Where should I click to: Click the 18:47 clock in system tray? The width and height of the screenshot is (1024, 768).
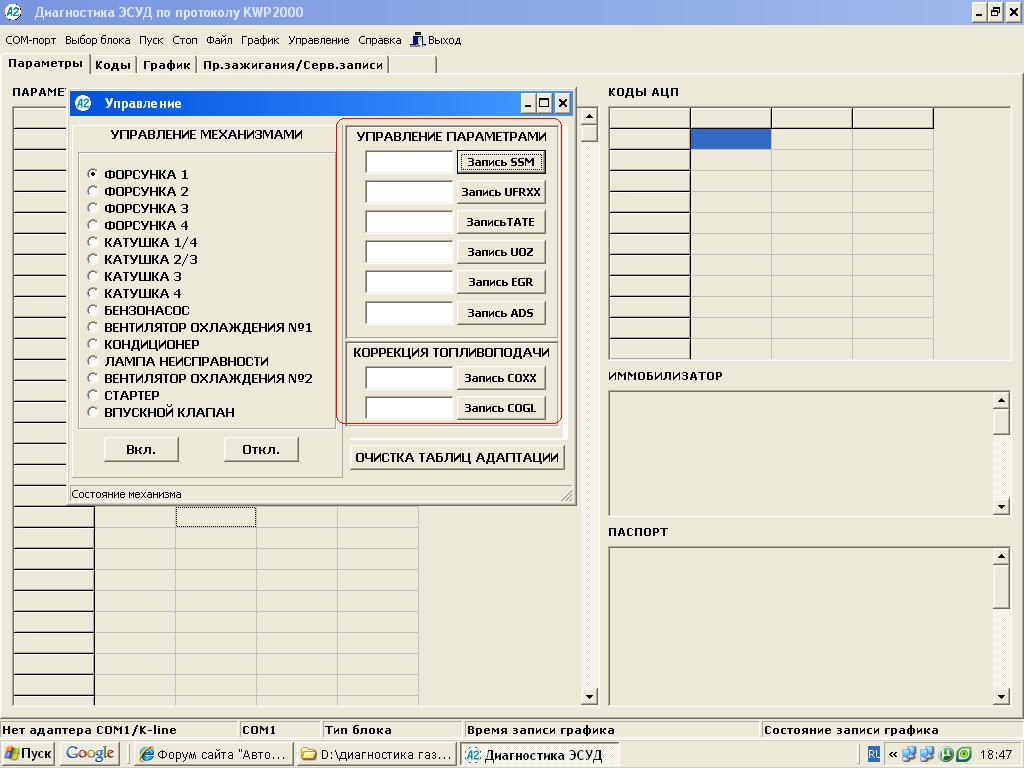pyautogui.click(x=996, y=754)
